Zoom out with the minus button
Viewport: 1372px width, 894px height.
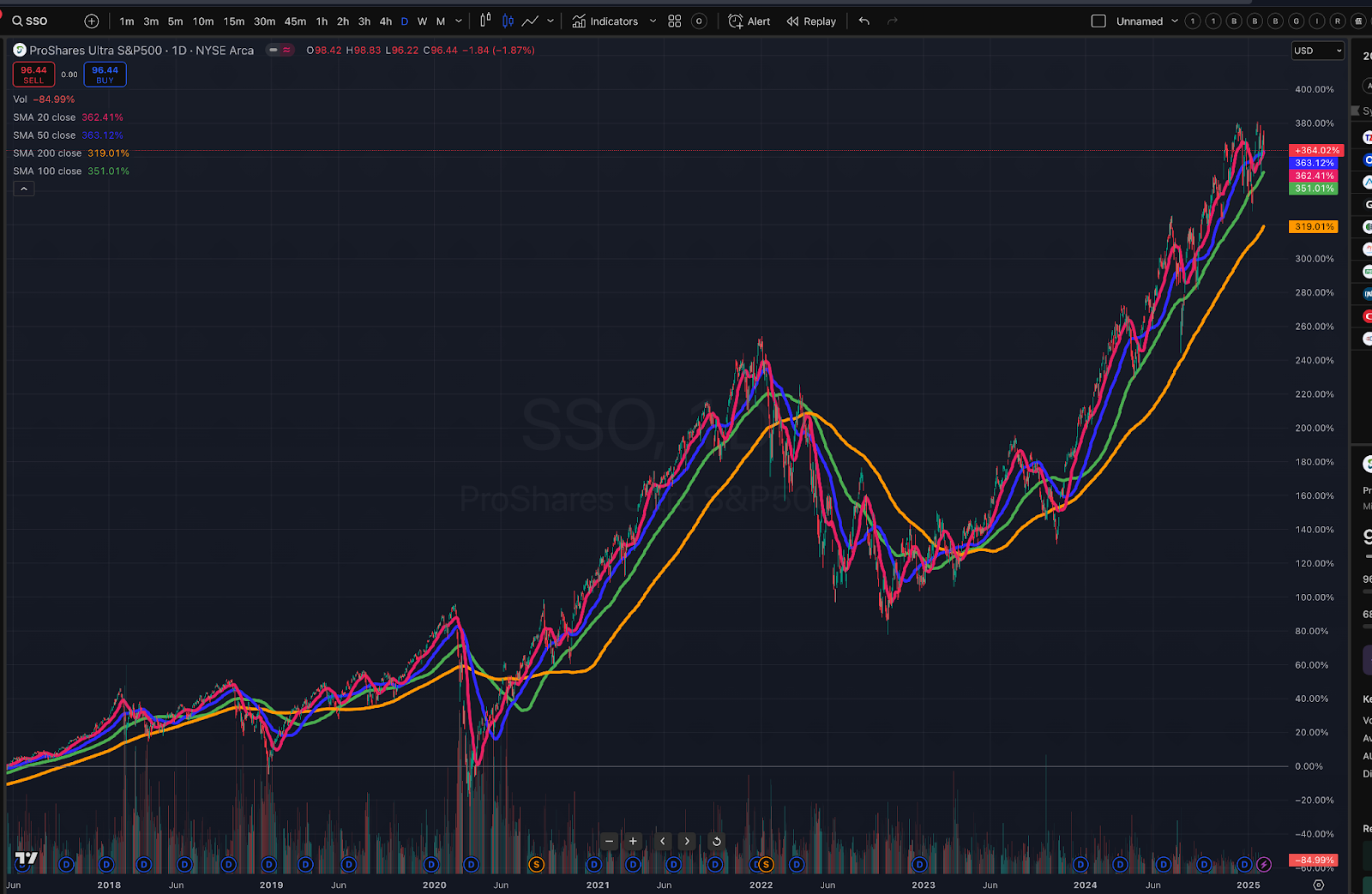click(609, 841)
